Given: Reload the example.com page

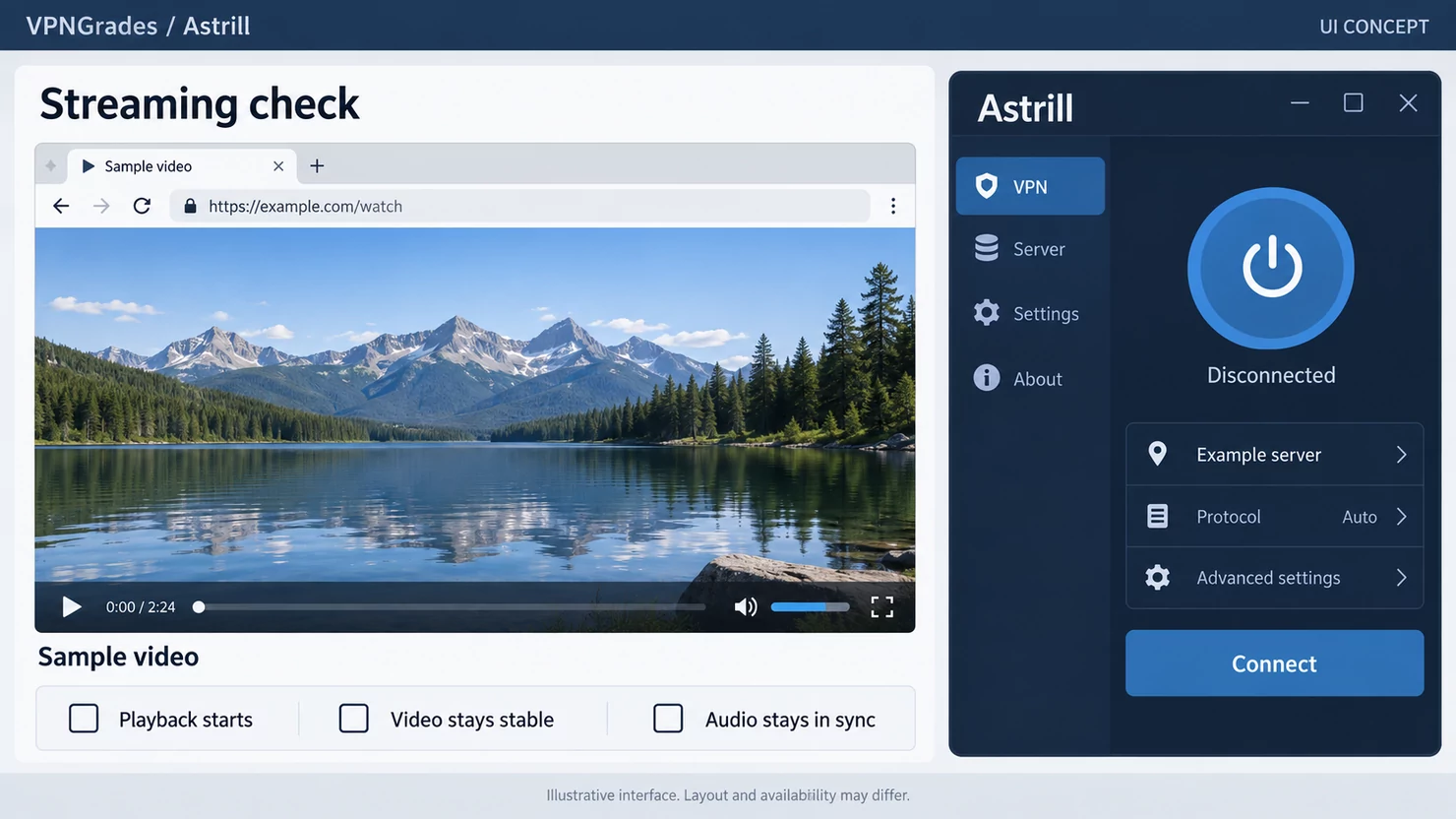Looking at the screenshot, I should pyautogui.click(x=142, y=206).
